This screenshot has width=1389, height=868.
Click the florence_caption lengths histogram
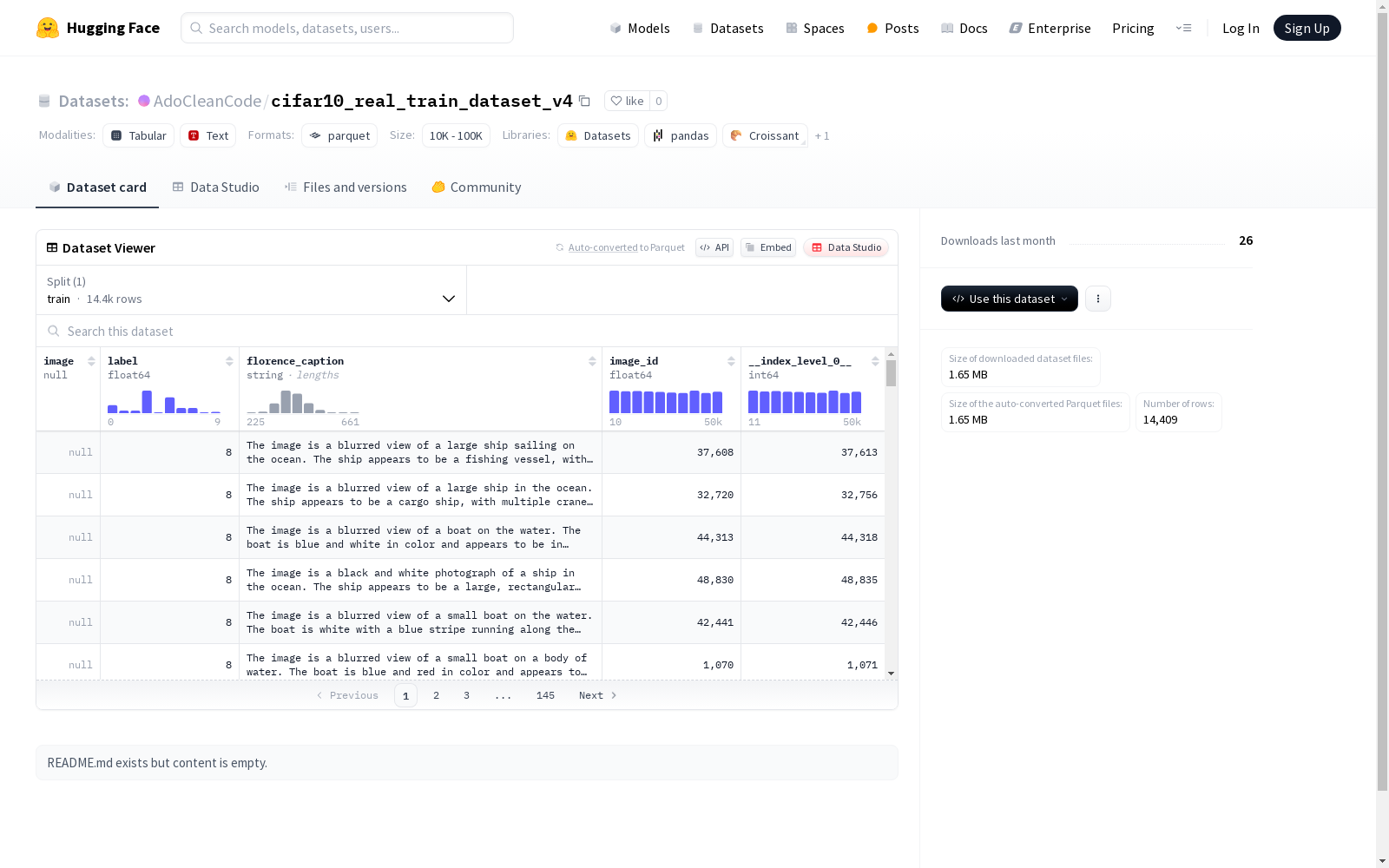(303, 402)
